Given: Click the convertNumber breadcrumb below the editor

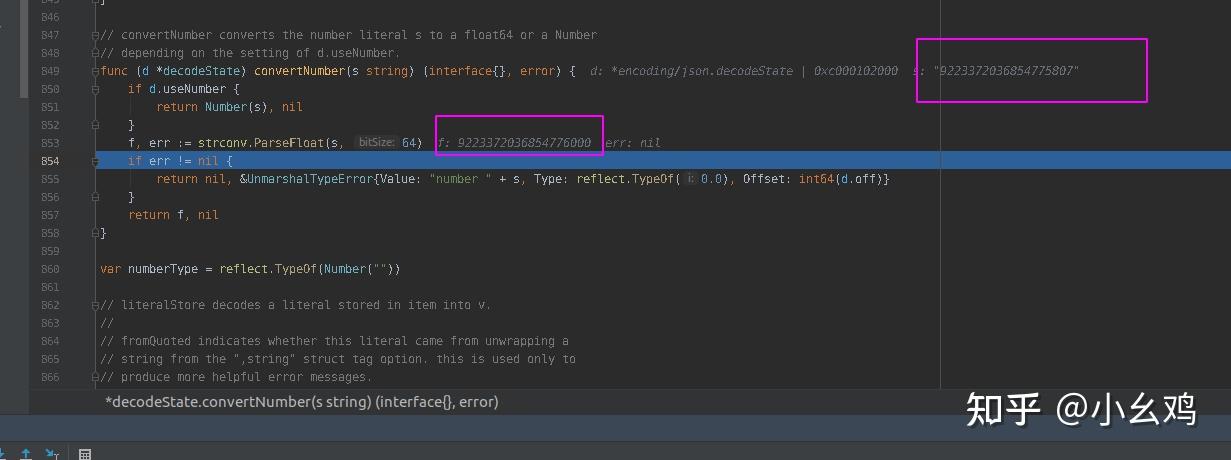Looking at the screenshot, I should (302, 402).
